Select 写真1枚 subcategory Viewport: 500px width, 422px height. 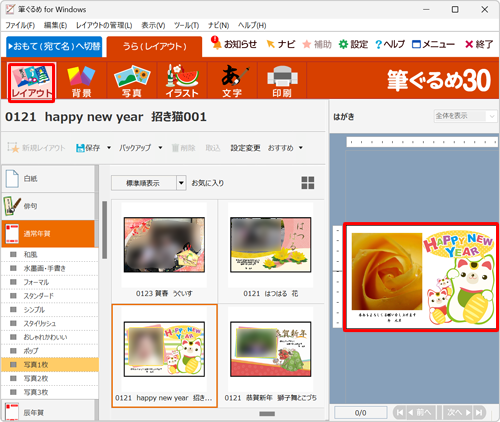pos(50,365)
